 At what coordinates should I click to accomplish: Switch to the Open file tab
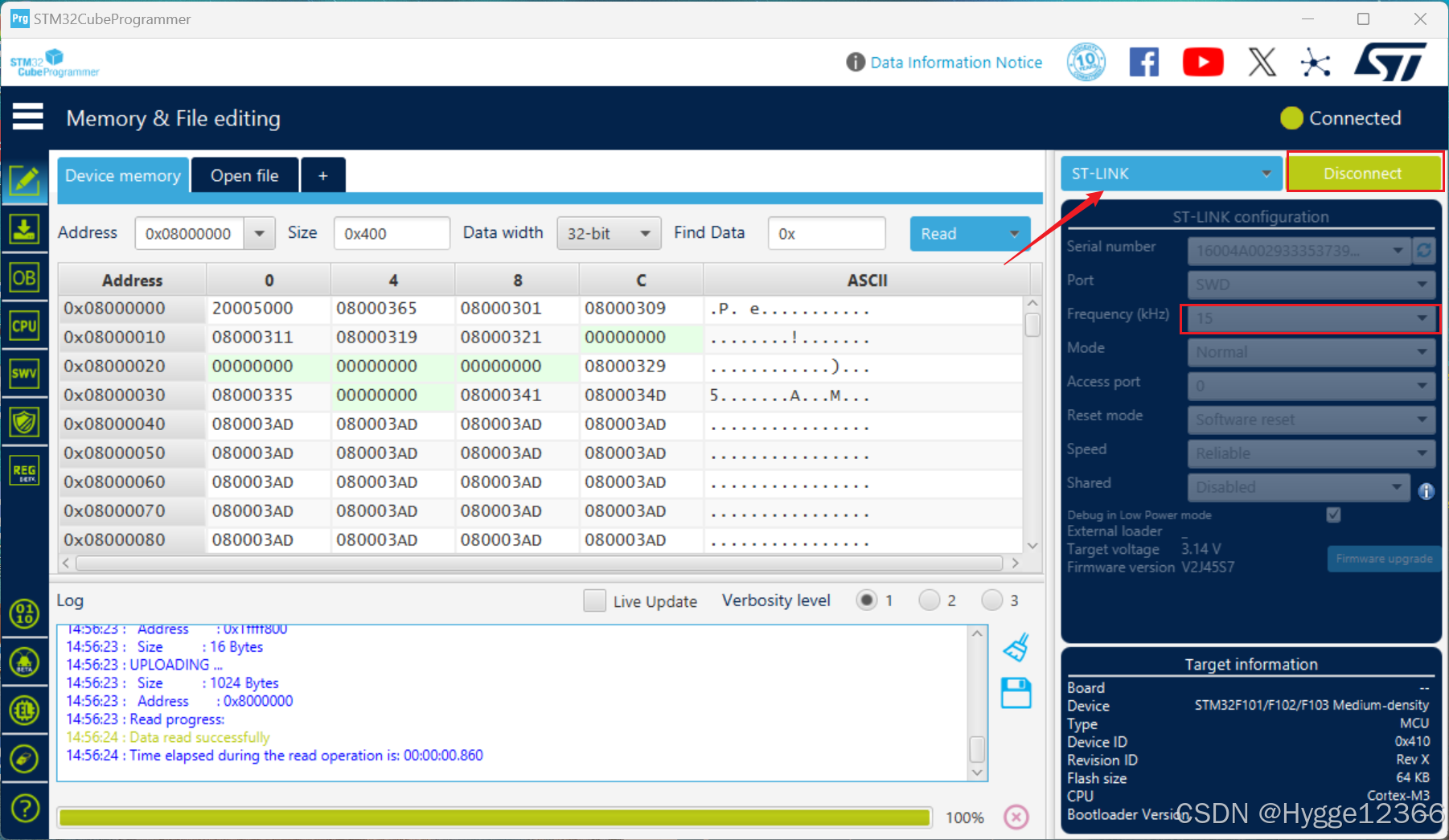point(244,175)
